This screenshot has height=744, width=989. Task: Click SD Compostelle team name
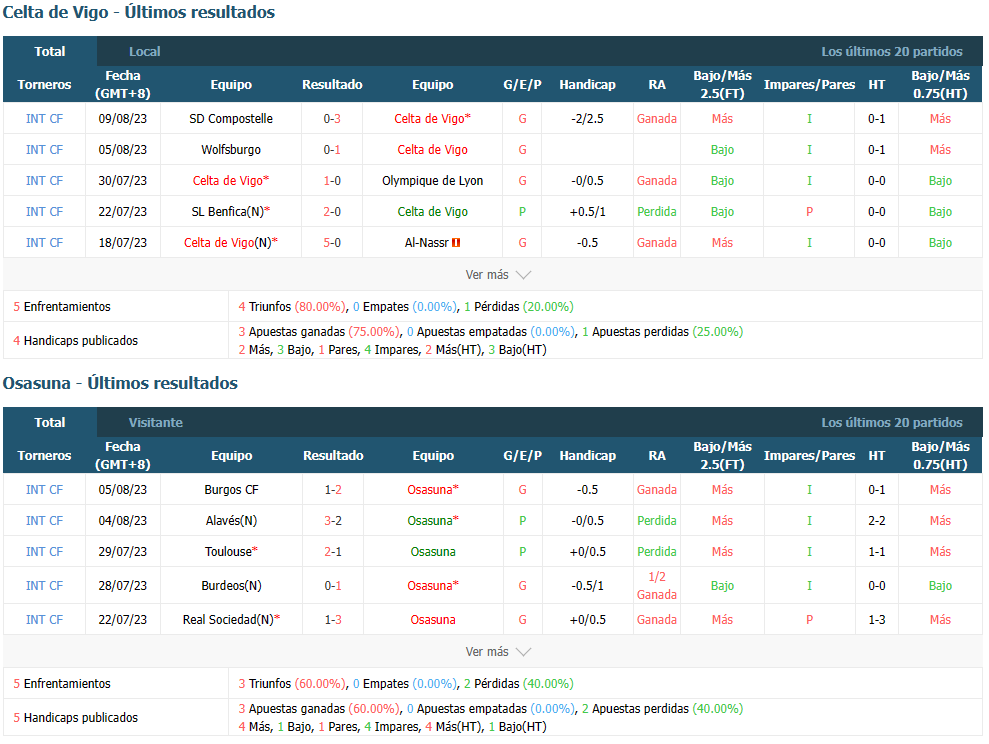[x=231, y=119]
